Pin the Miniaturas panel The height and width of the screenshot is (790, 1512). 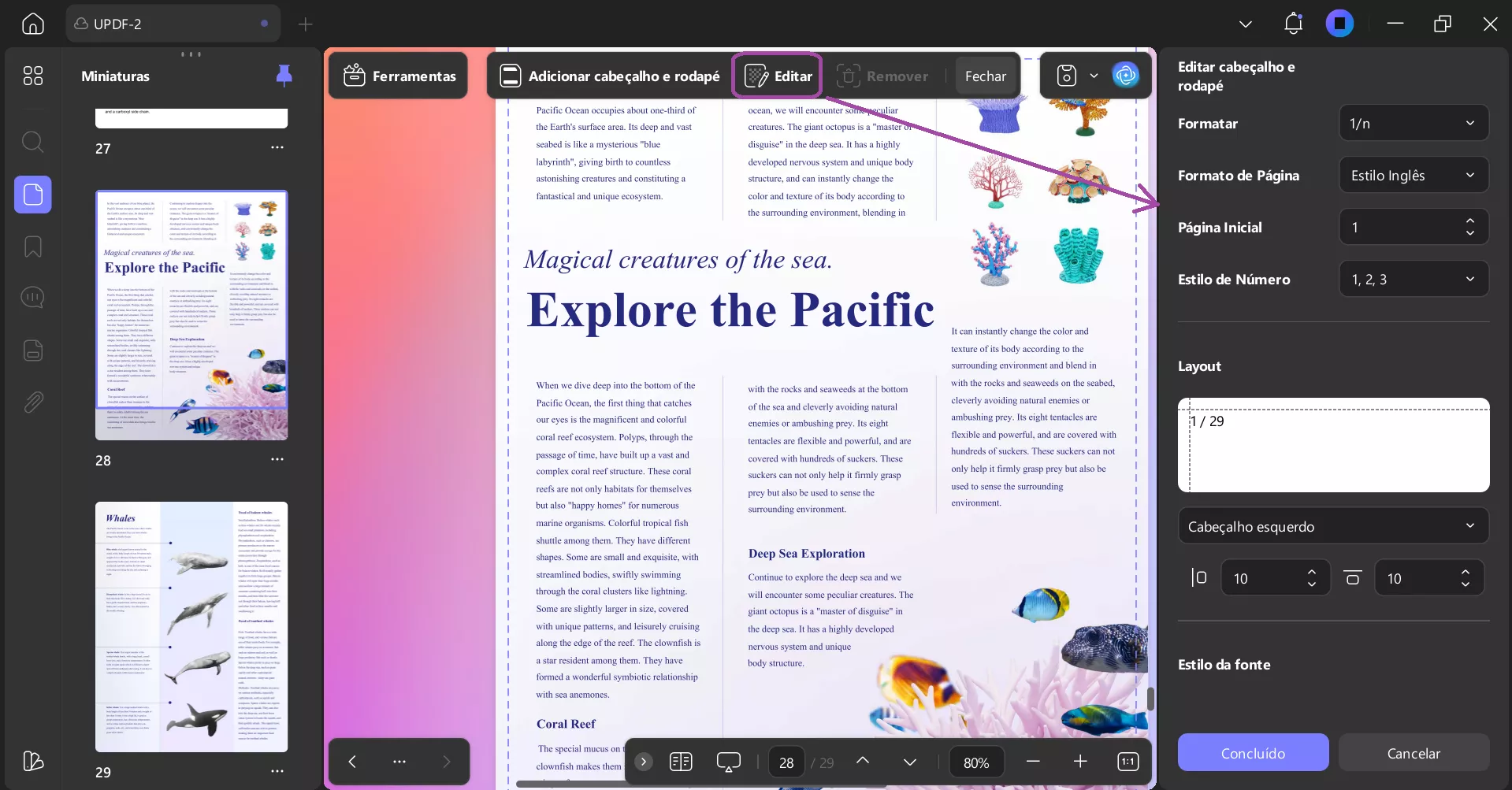[284, 76]
